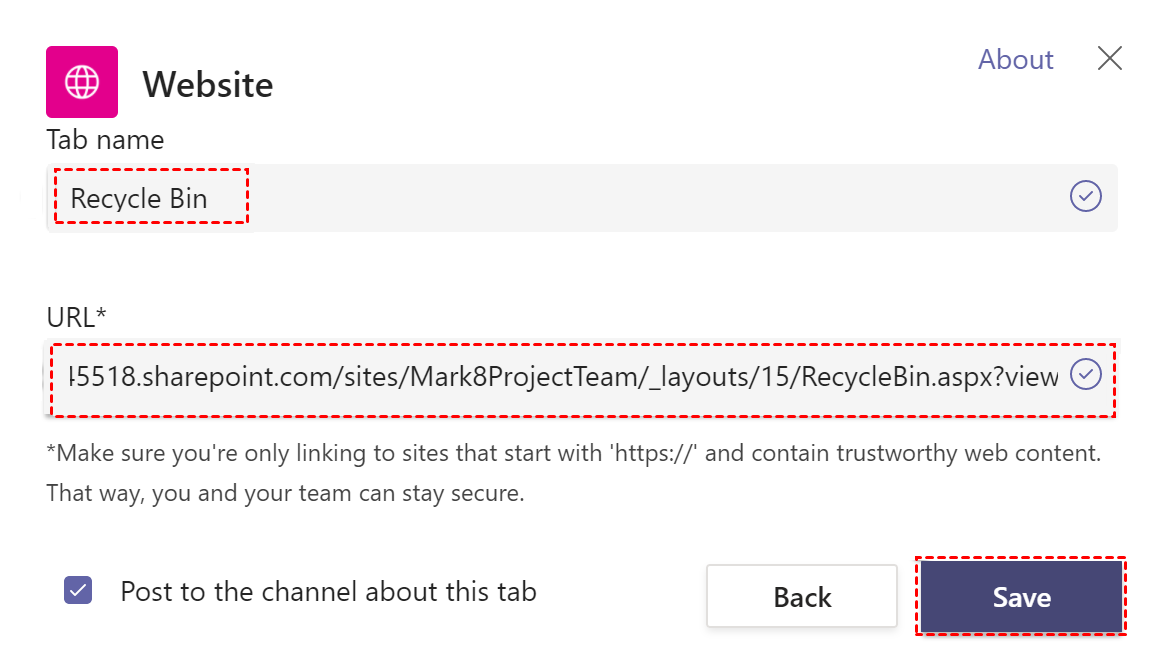Close the Website dialog with the X
This screenshot has height=645, width=1155.
1109,59
